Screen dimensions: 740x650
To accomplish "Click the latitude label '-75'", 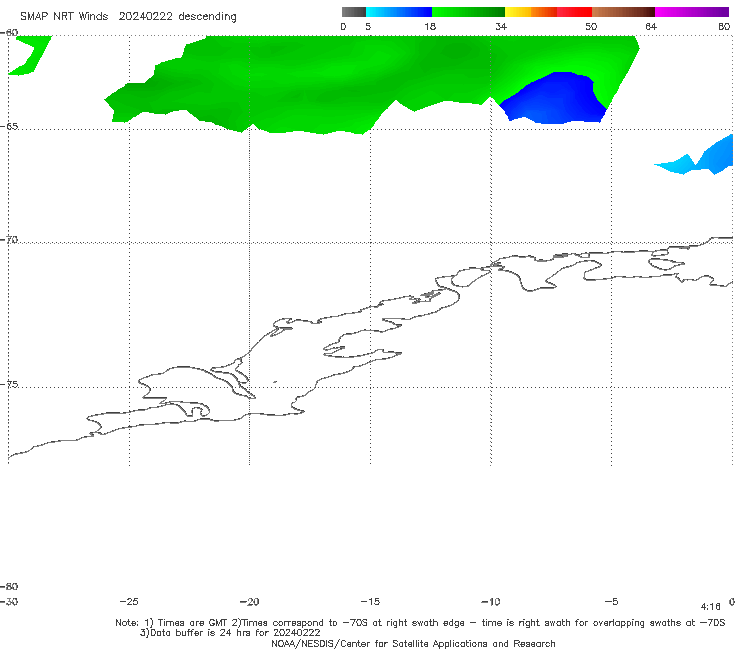I will pyautogui.click(x=9, y=384).
